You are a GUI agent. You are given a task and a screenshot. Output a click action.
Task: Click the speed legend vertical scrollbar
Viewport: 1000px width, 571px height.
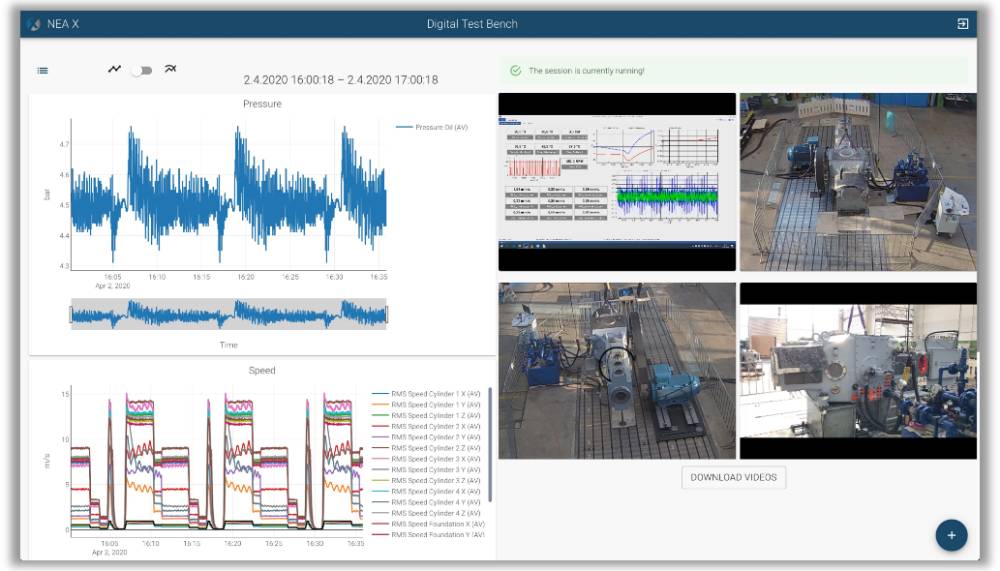[490, 445]
